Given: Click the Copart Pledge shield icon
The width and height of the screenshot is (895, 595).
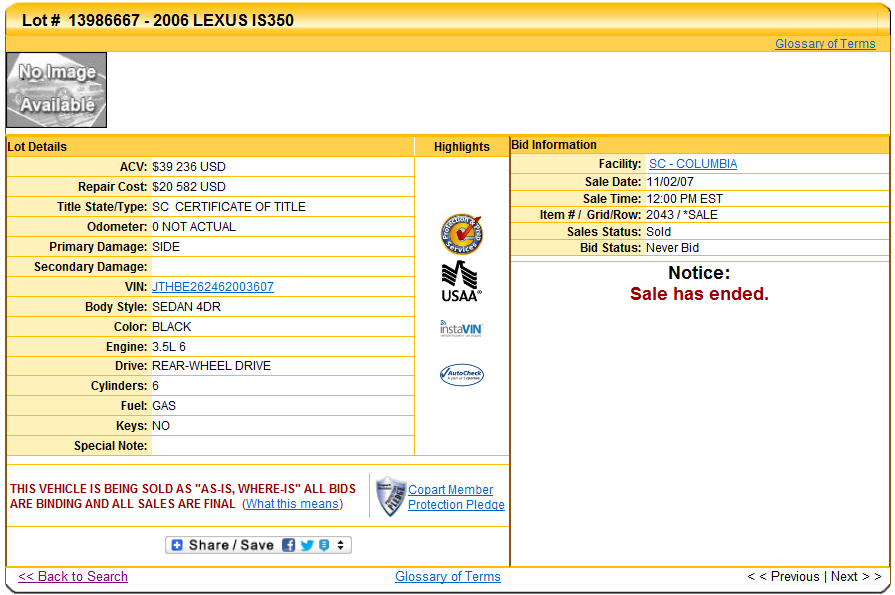Looking at the screenshot, I should pos(390,496).
